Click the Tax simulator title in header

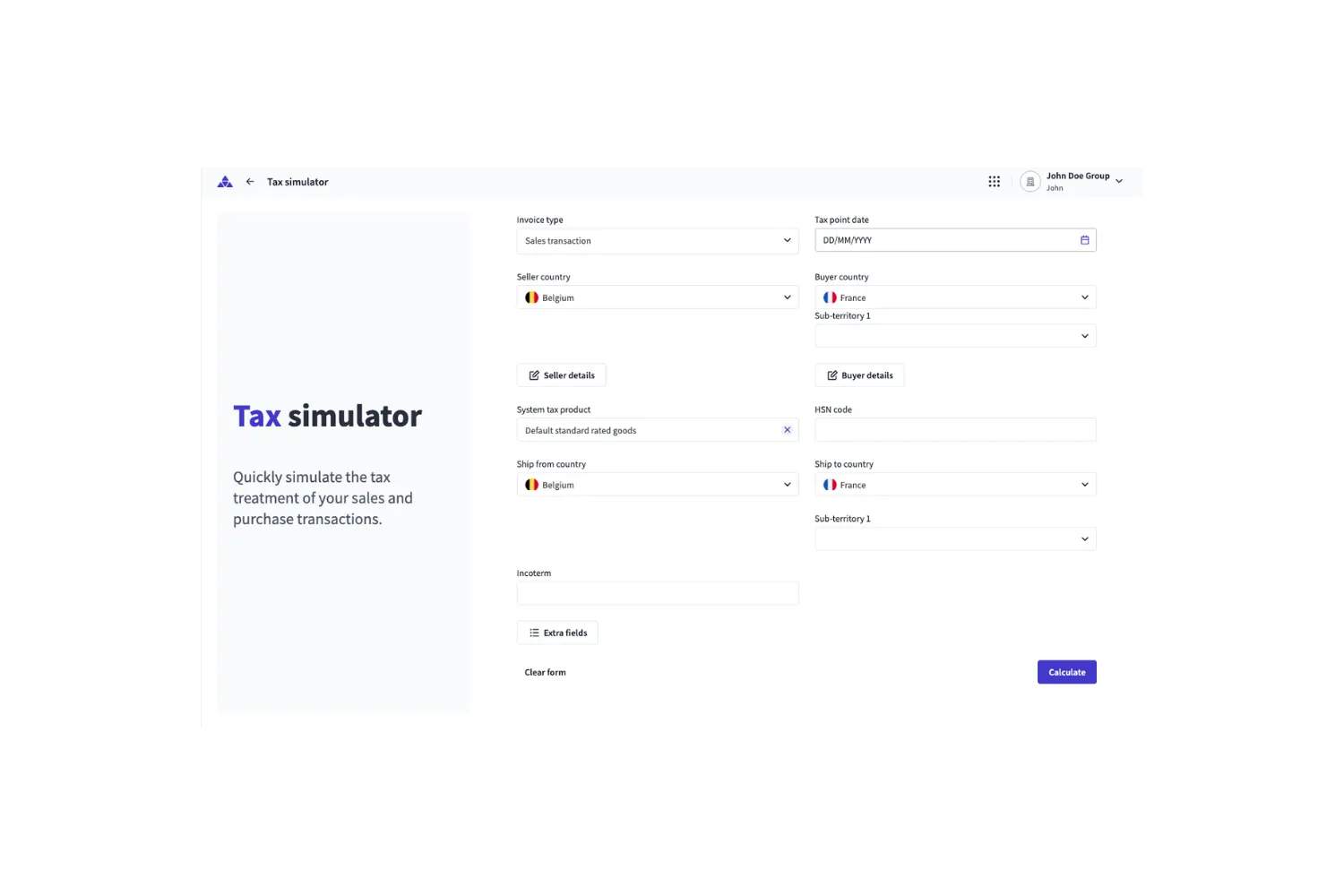click(297, 182)
